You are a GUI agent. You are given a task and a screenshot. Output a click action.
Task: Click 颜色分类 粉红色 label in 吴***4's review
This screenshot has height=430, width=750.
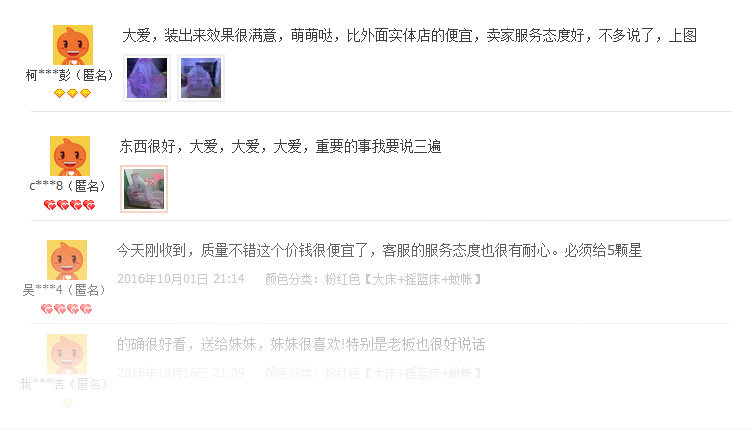point(373,279)
